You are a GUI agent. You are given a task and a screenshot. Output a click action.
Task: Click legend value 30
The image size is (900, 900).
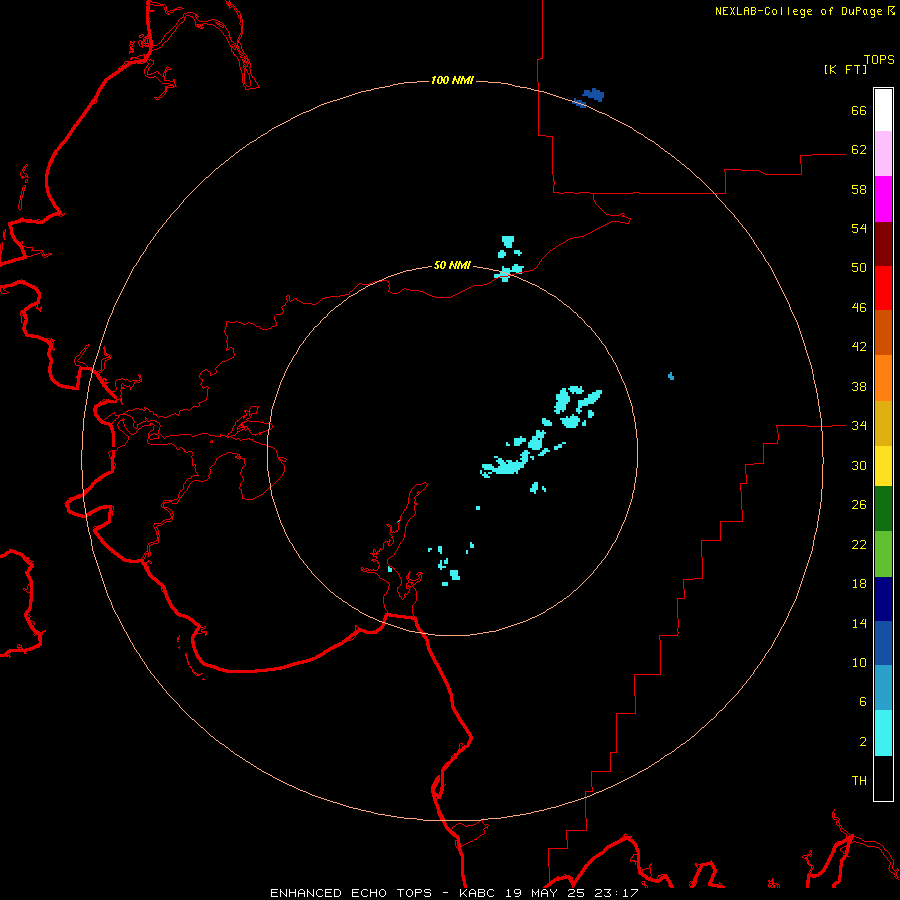(859, 465)
